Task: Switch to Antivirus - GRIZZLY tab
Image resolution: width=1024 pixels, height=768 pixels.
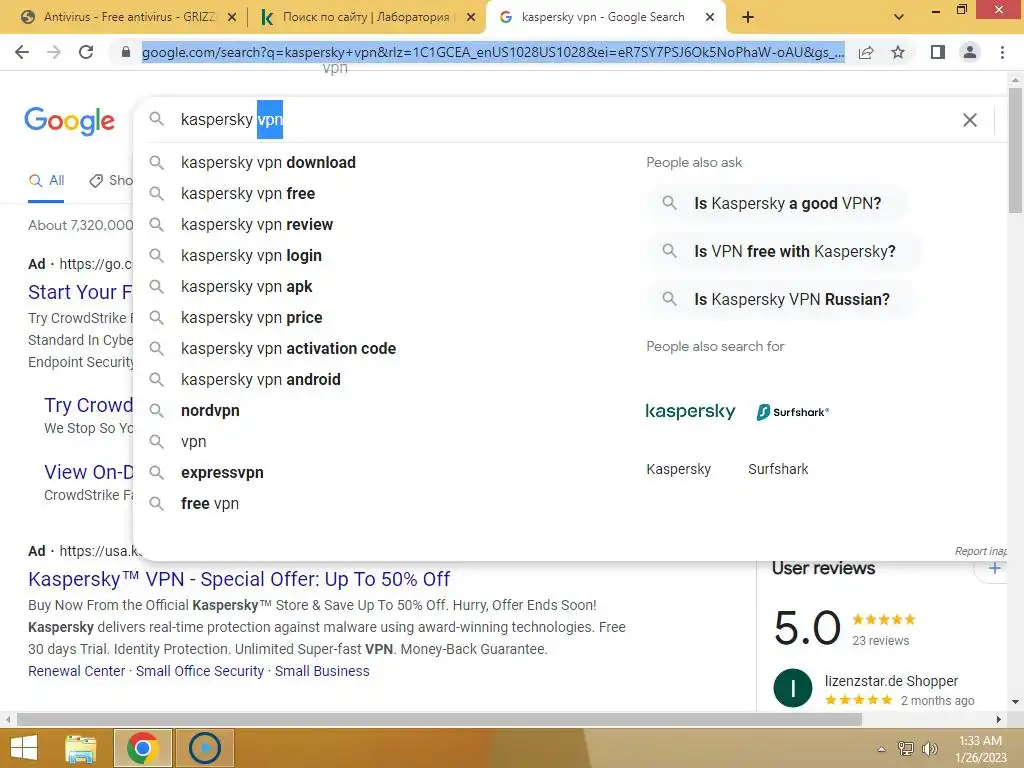Action: (129, 17)
